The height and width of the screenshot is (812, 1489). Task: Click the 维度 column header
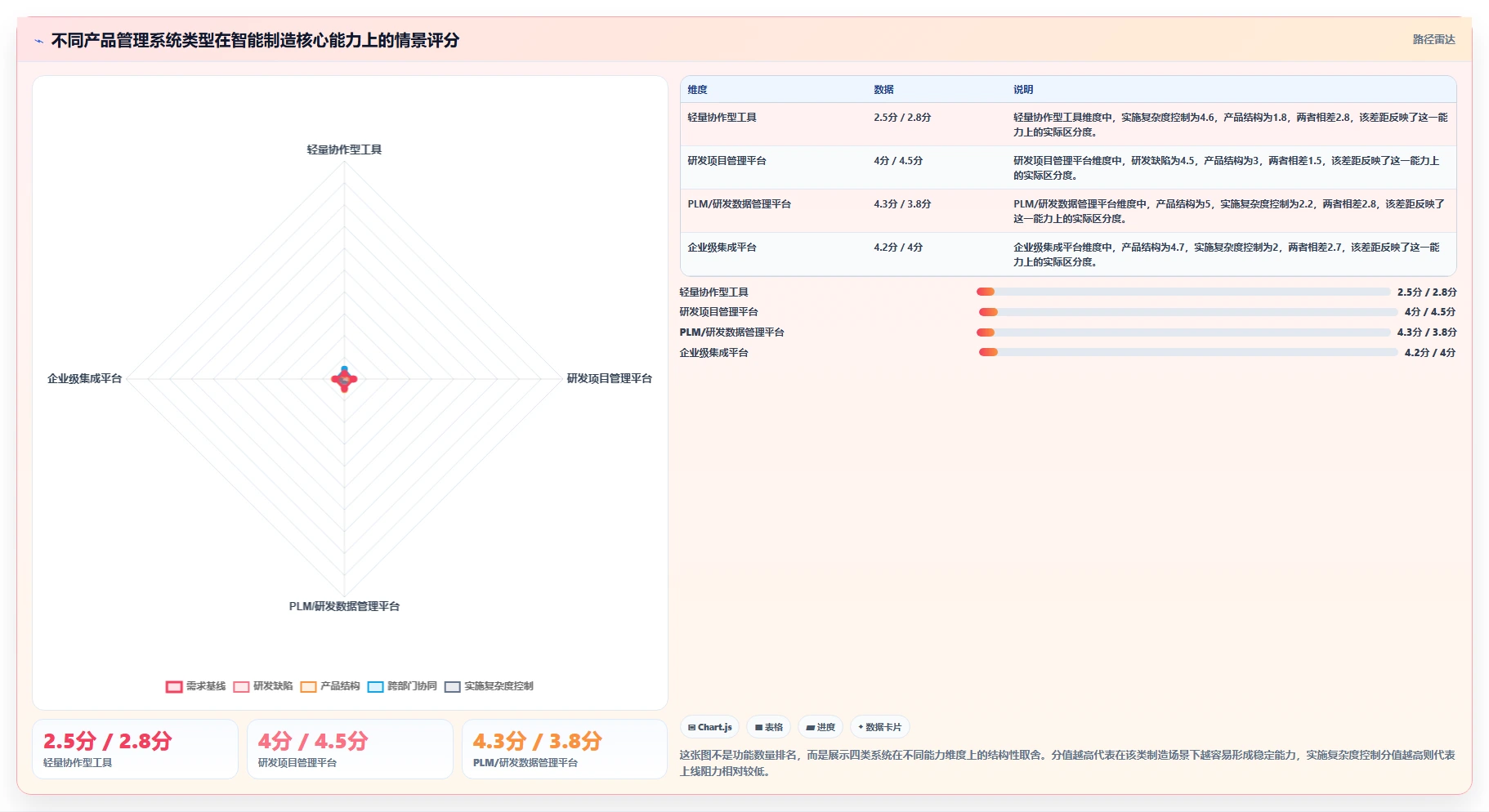point(697,90)
